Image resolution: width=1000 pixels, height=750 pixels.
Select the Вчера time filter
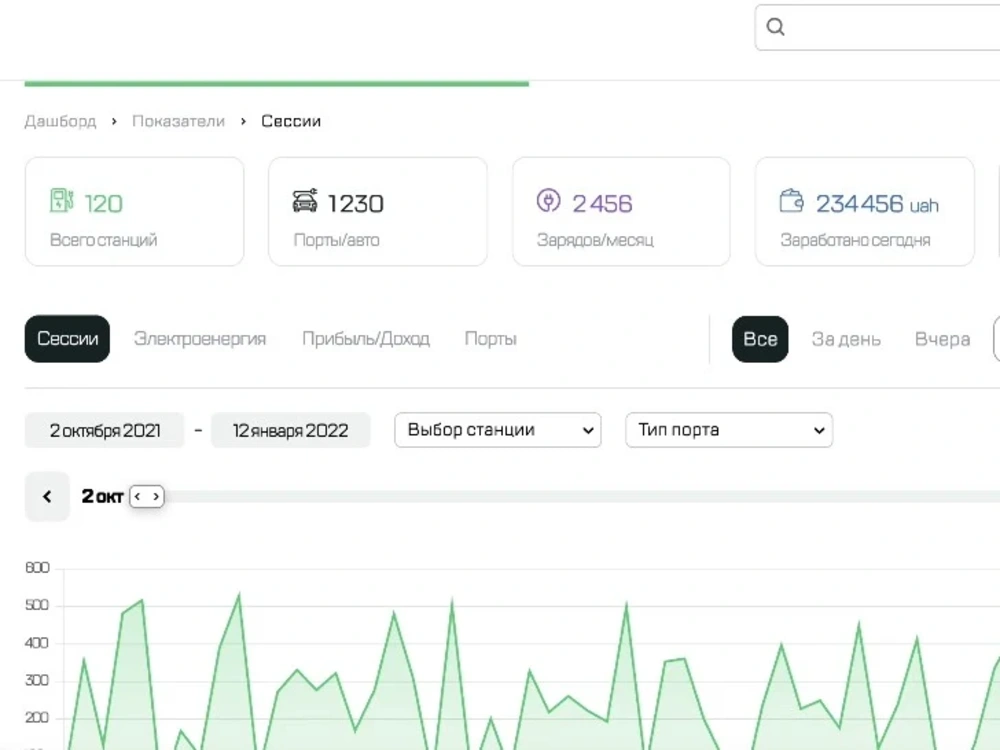[941, 339]
